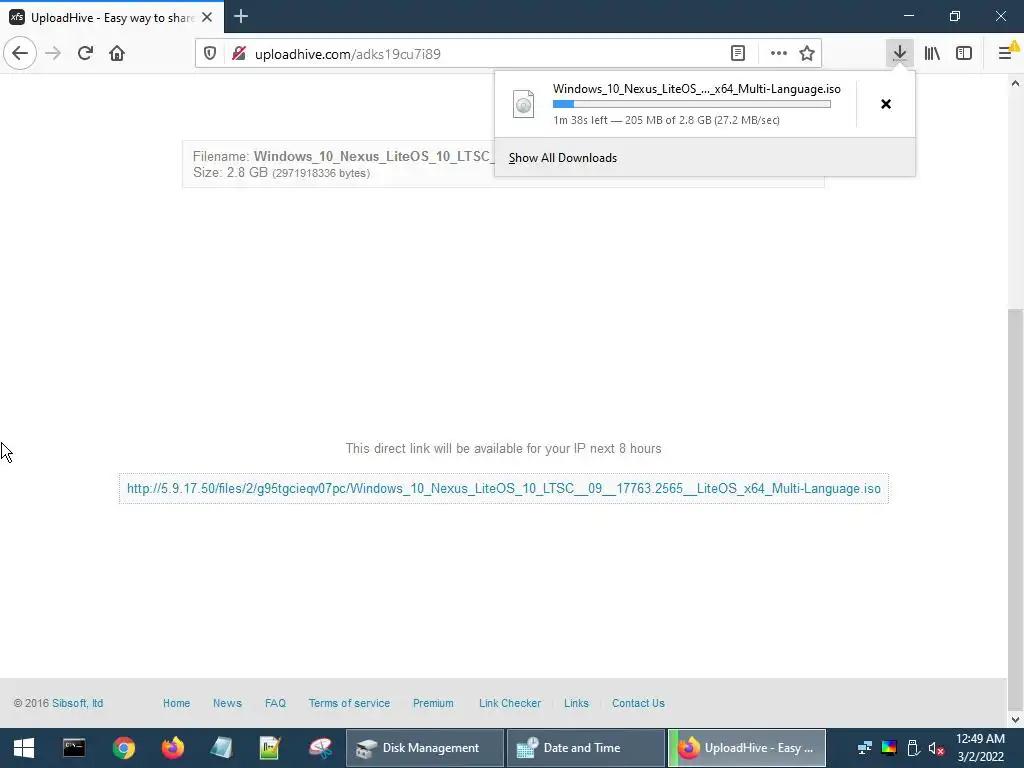Viewport: 1024px width, 768px height.
Task: Open the Library icon
Action: coord(932,53)
